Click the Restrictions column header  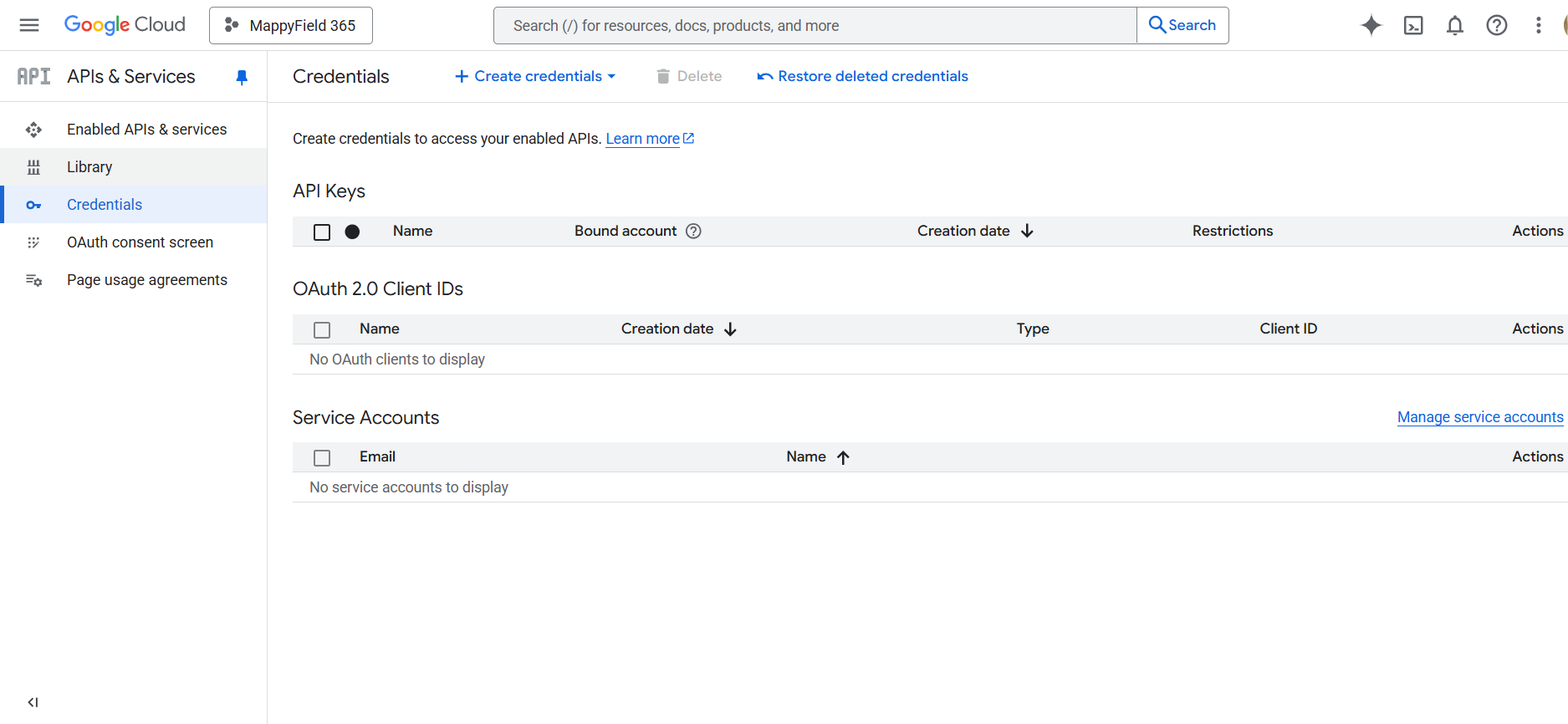(1233, 231)
